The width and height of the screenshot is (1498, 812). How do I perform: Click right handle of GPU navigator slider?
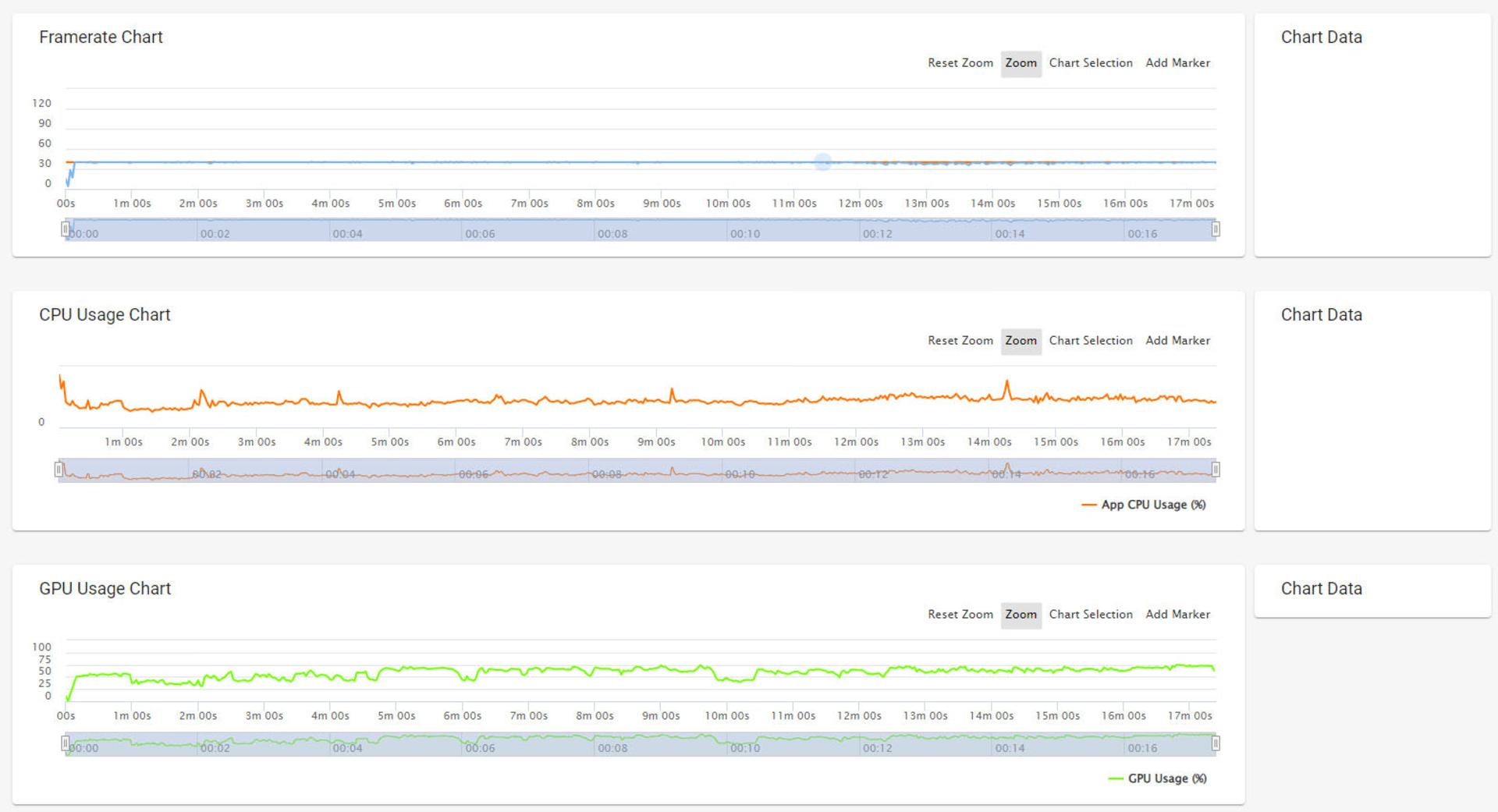tap(1216, 743)
